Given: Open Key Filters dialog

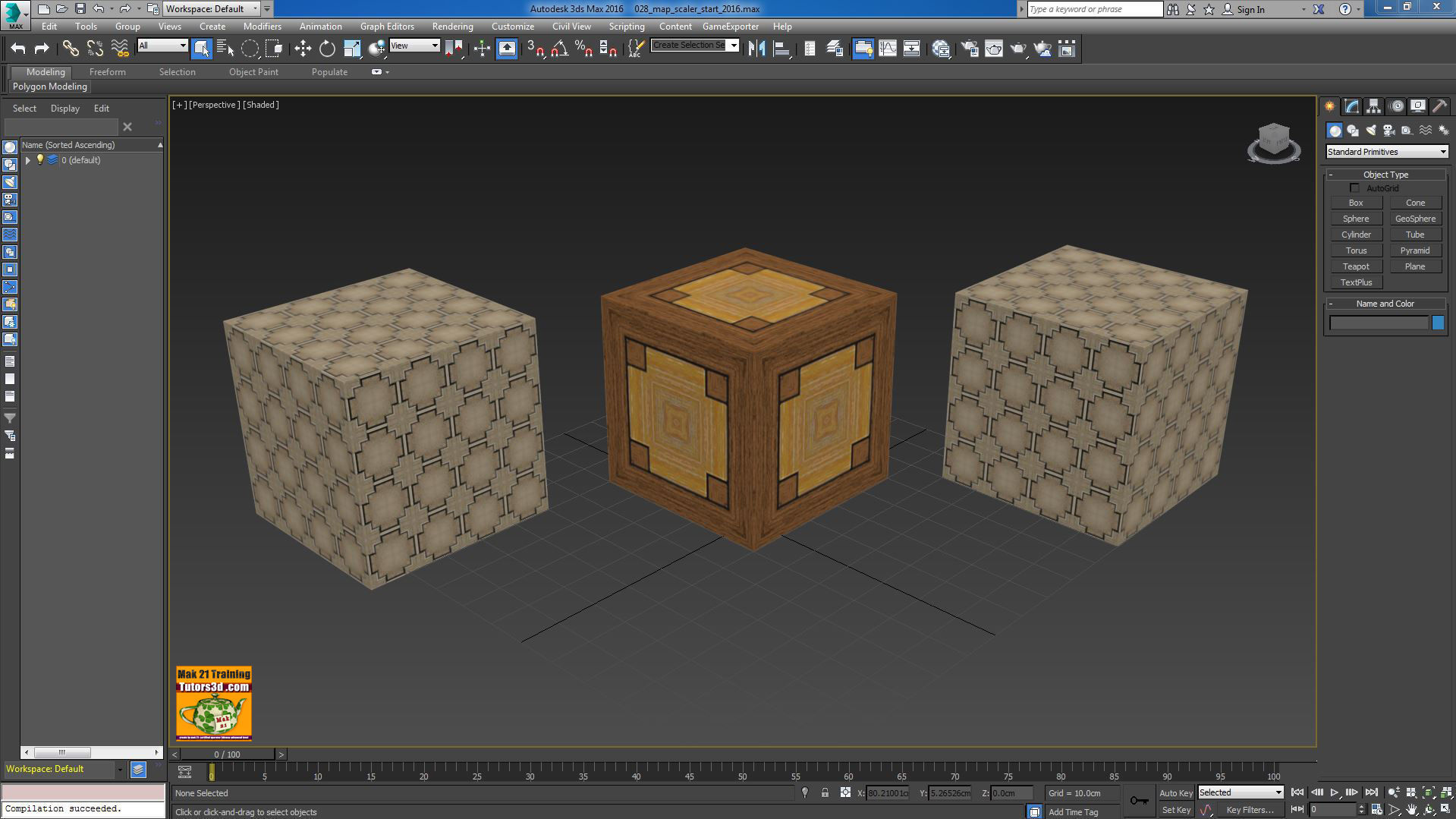Looking at the screenshot, I should pyautogui.click(x=1250, y=810).
